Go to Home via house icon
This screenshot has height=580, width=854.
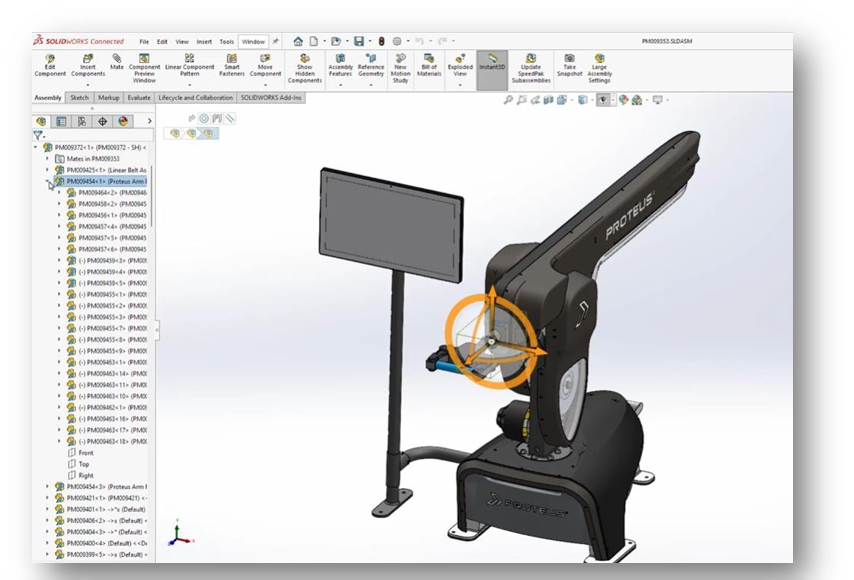pos(298,41)
